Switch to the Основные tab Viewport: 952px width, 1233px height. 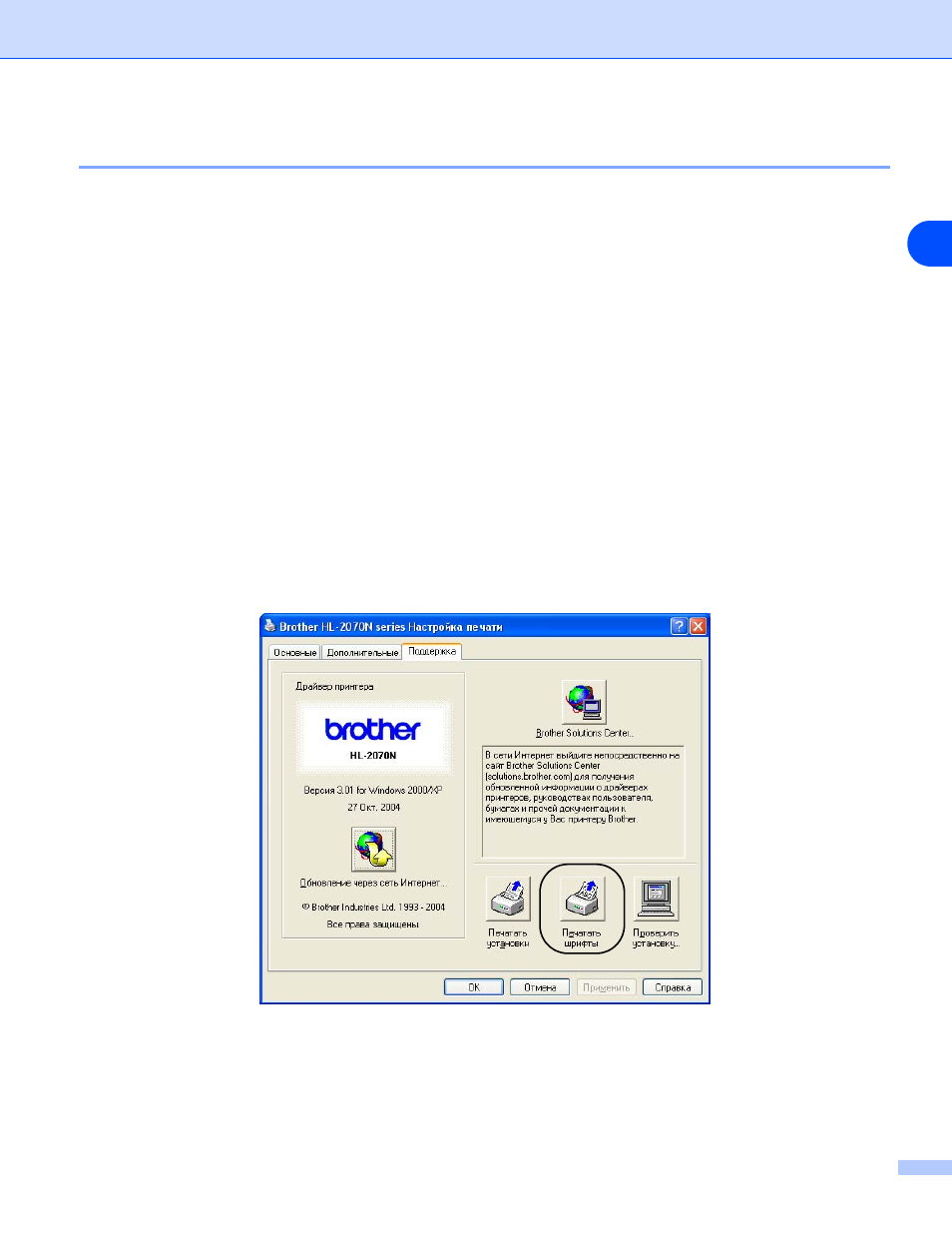click(x=295, y=652)
